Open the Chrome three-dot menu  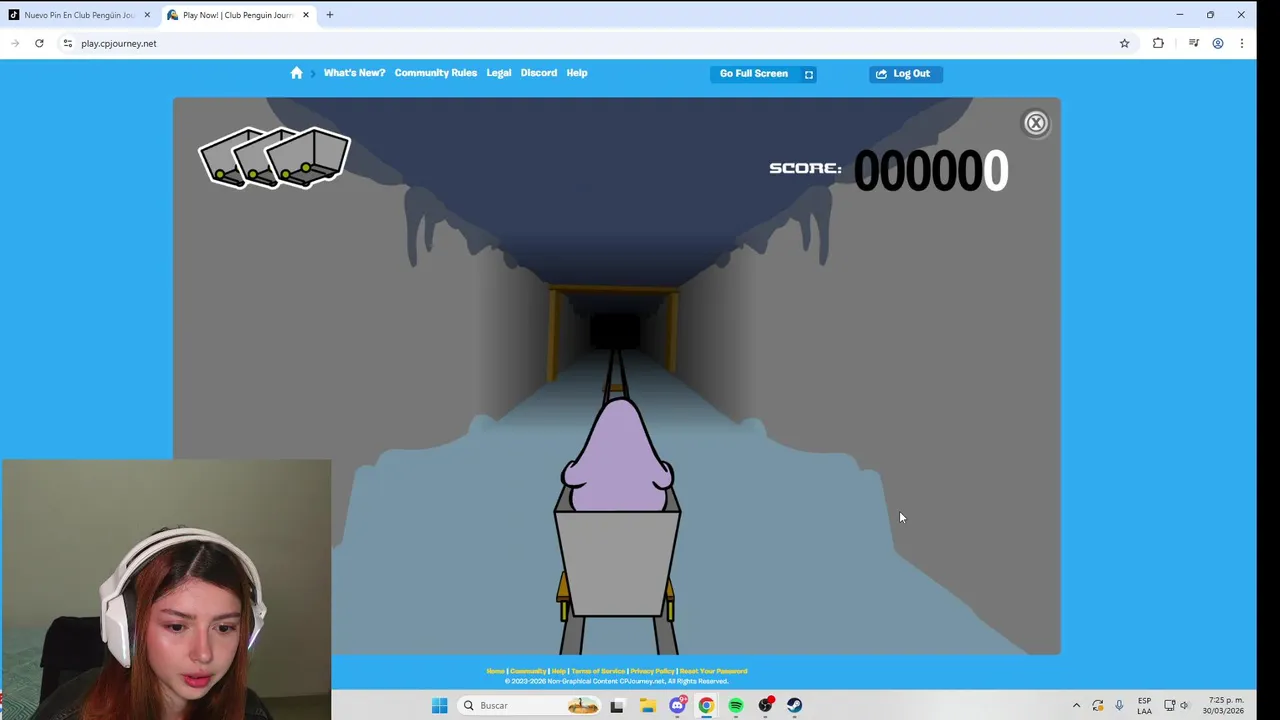click(x=1242, y=43)
